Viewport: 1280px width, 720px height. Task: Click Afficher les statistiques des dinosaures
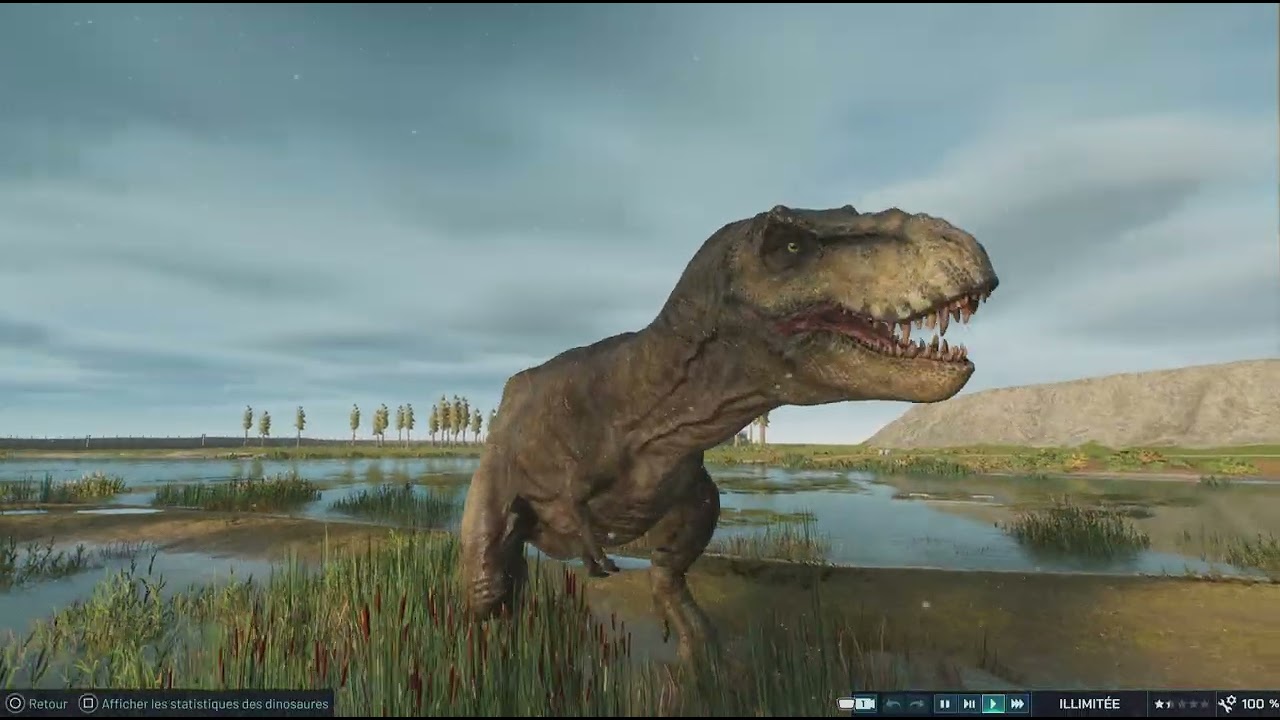[215, 704]
